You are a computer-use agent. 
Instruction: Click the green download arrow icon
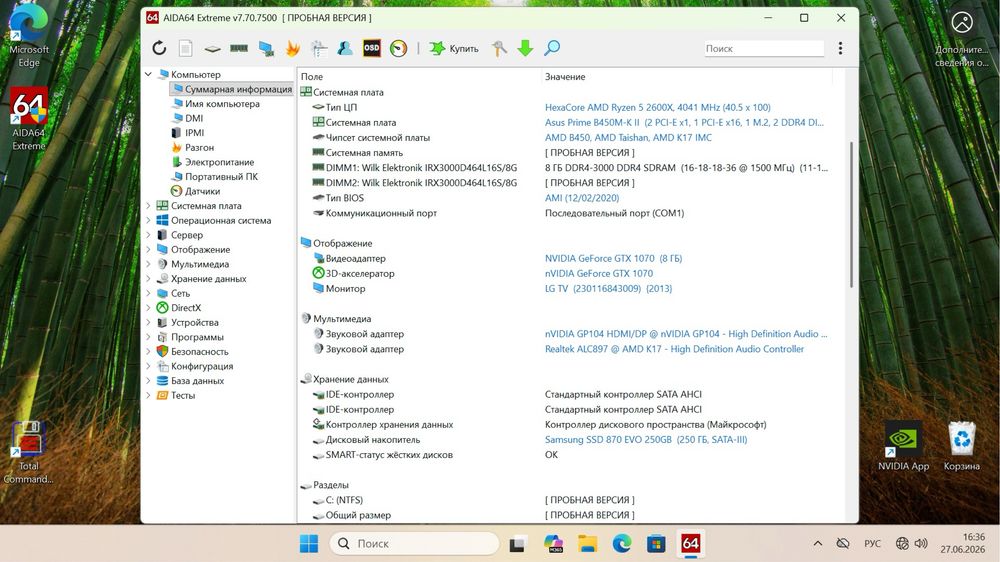pos(526,48)
